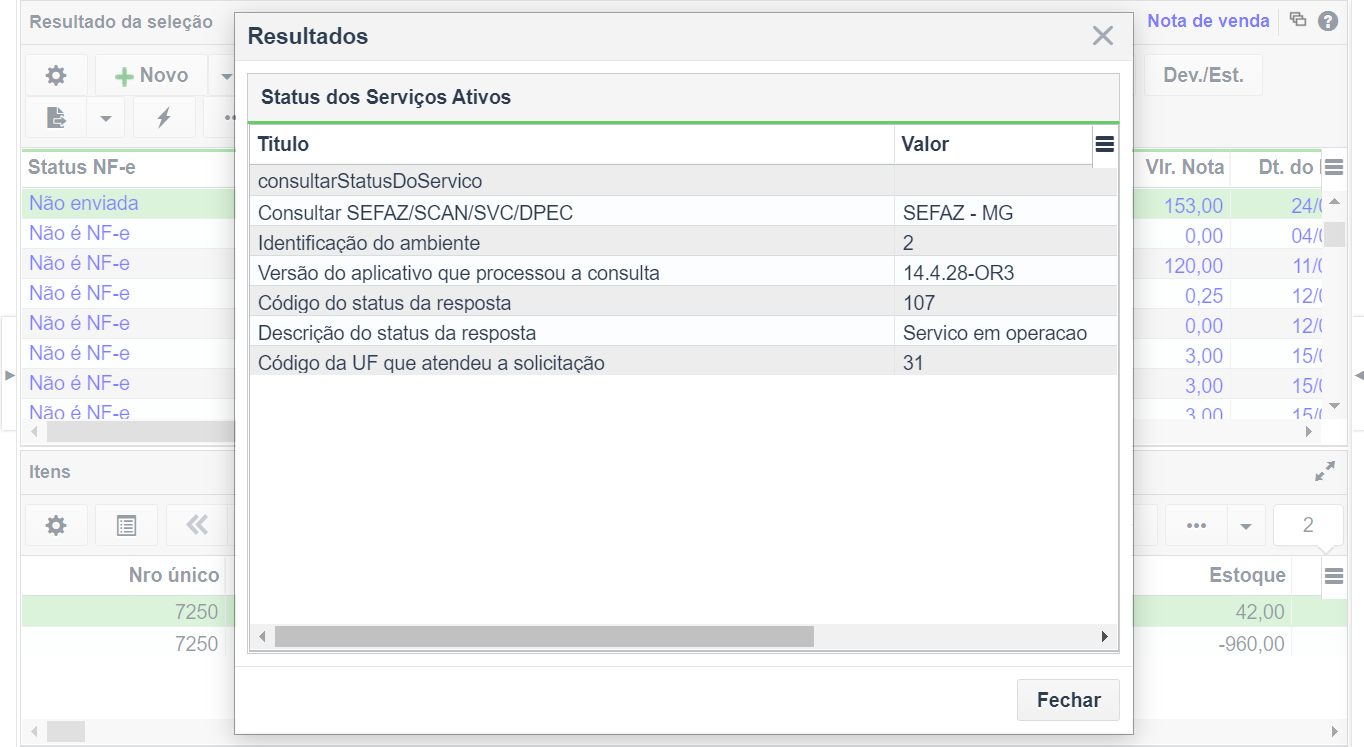This screenshot has height=747, width=1364.
Task: Click the document export icon
Action: (57, 118)
